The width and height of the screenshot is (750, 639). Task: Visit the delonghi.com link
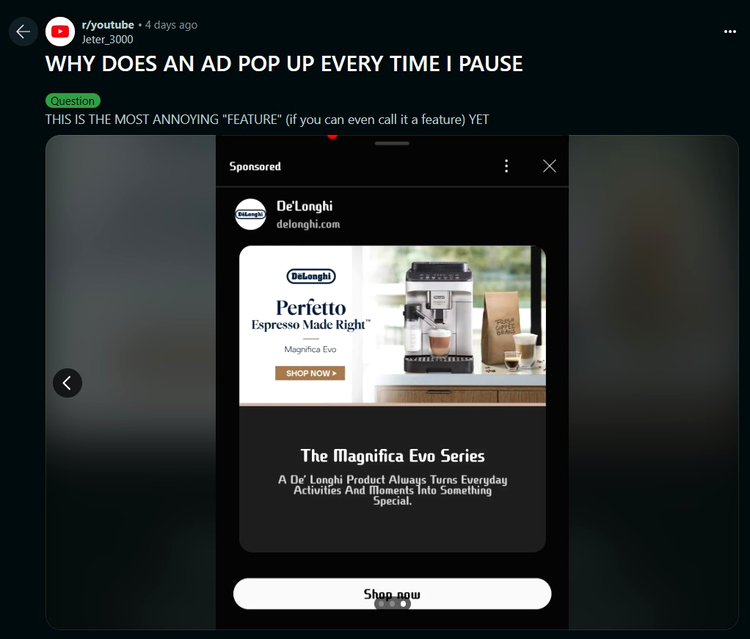[x=308, y=224]
